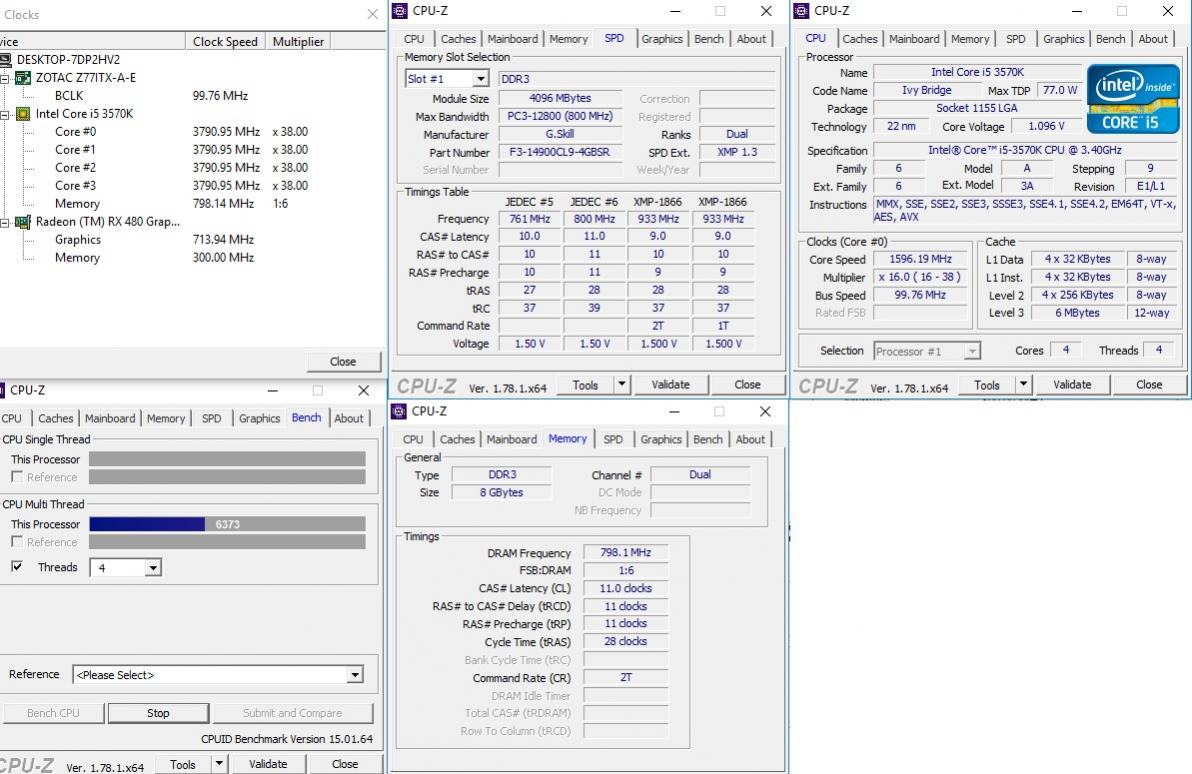The height and width of the screenshot is (774, 1192).
Task: Click the Core Voltage value 1.096 V
Action: 1046,126
